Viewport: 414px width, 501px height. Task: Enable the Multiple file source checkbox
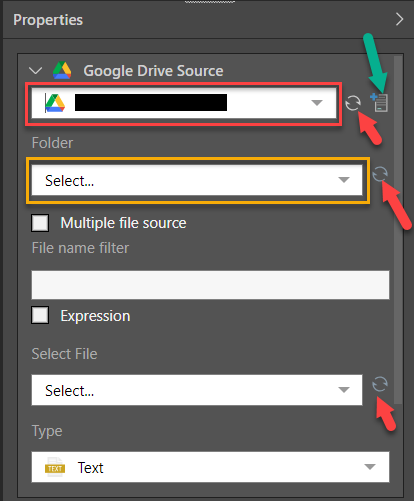click(40, 223)
